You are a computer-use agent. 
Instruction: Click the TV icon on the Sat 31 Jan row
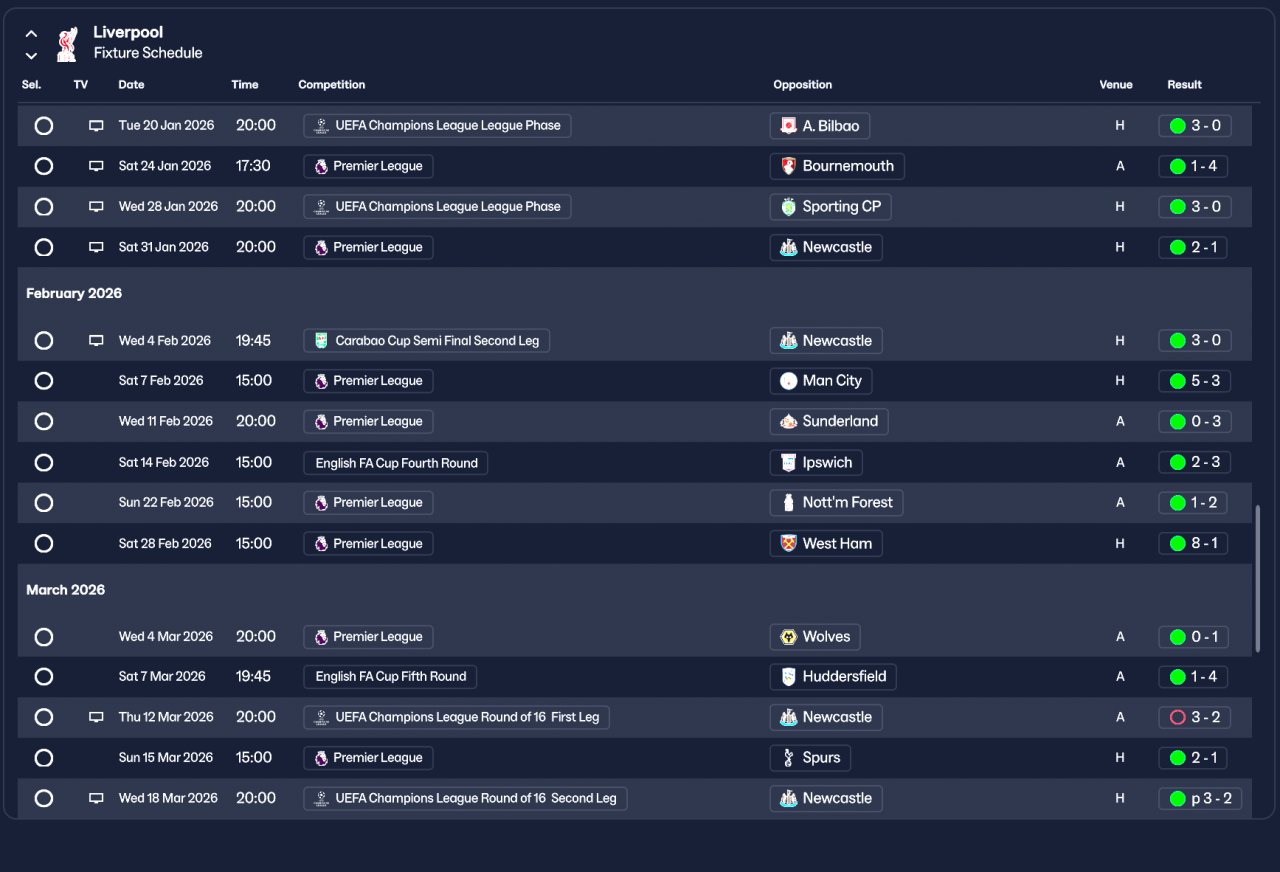[x=96, y=247]
